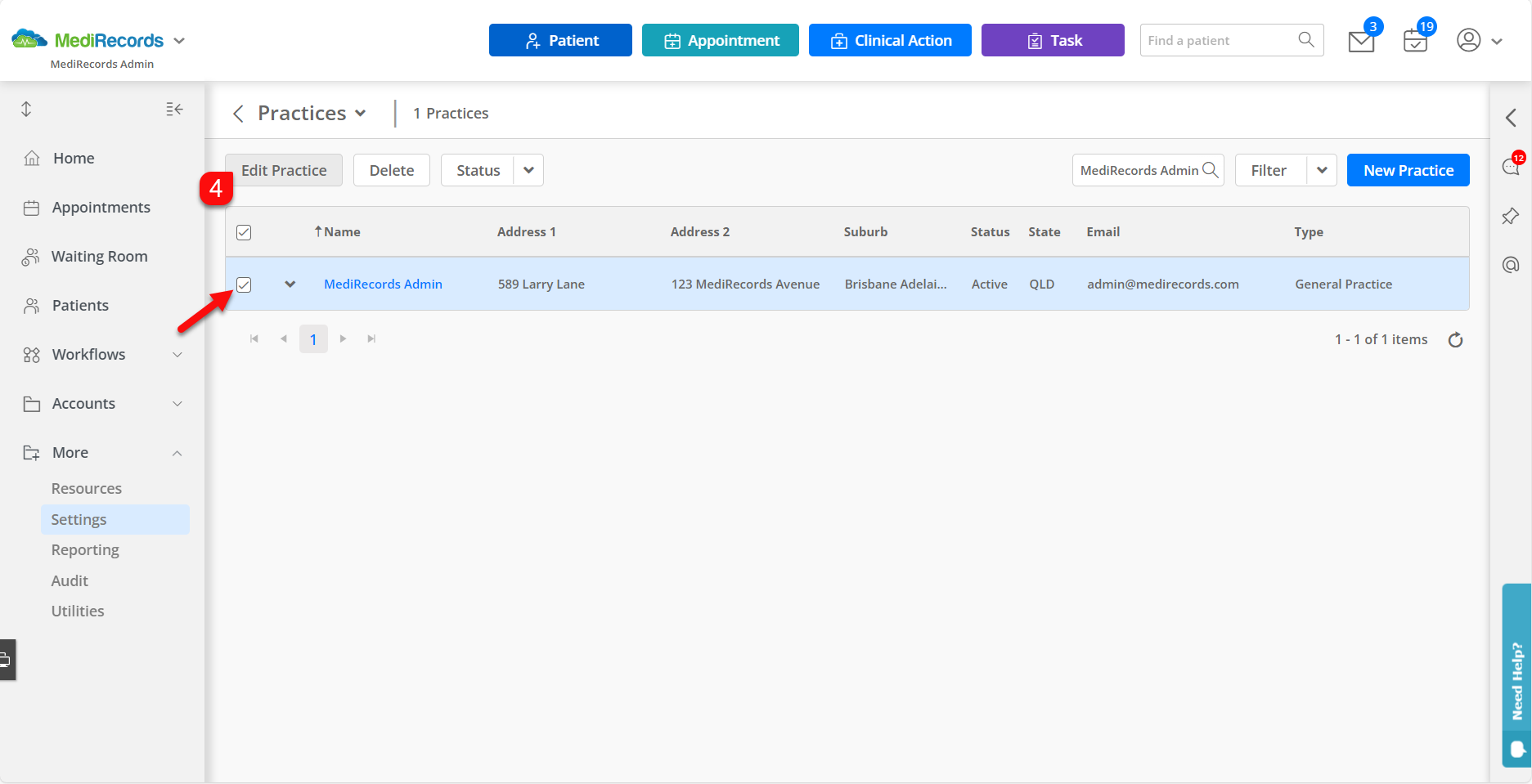The image size is (1532, 784).
Task: Open the Need Help? chat widget
Action: 1516,675
